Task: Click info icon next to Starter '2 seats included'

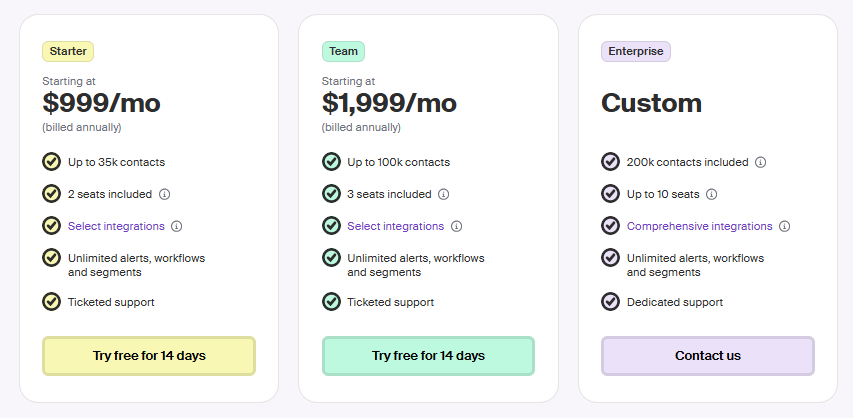Action: click(164, 194)
